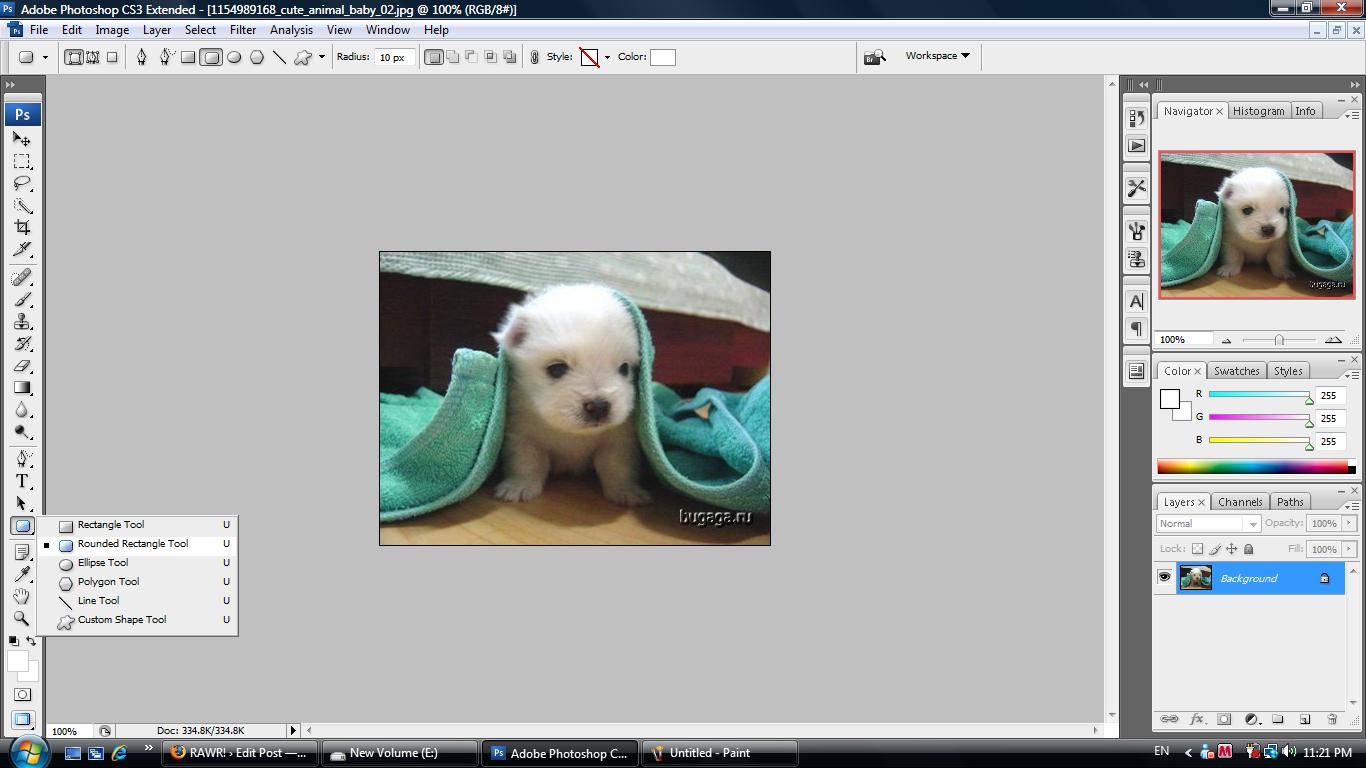Click the Shape layers mode icon
Viewport: 1366px width, 768px height.
(x=74, y=57)
